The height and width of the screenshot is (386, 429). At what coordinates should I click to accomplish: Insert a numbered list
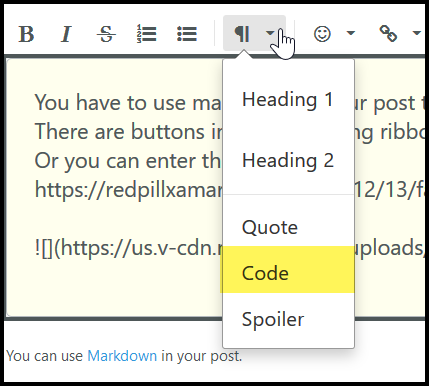[x=147, y=34]
